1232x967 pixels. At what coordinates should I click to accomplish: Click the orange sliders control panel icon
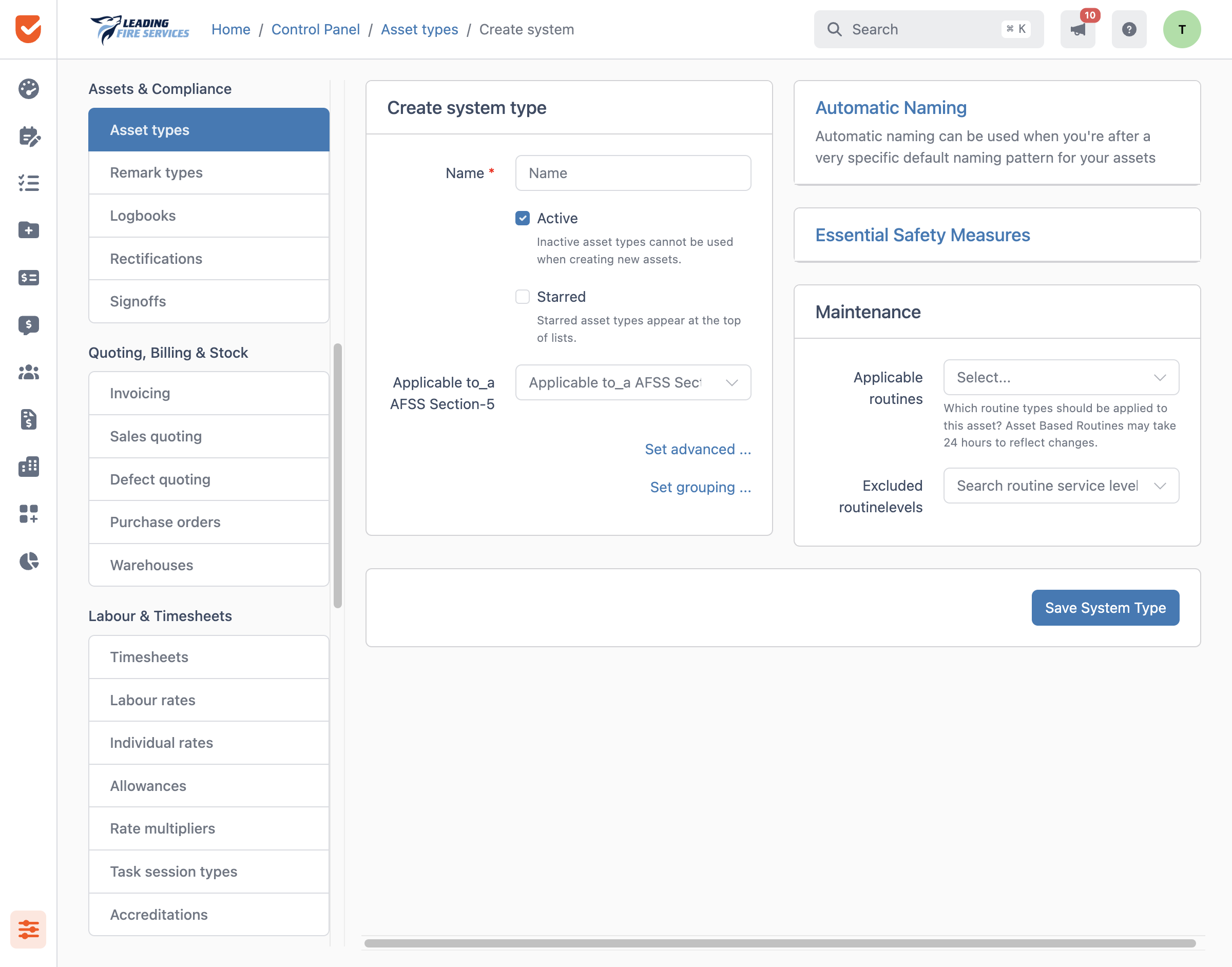28,929
